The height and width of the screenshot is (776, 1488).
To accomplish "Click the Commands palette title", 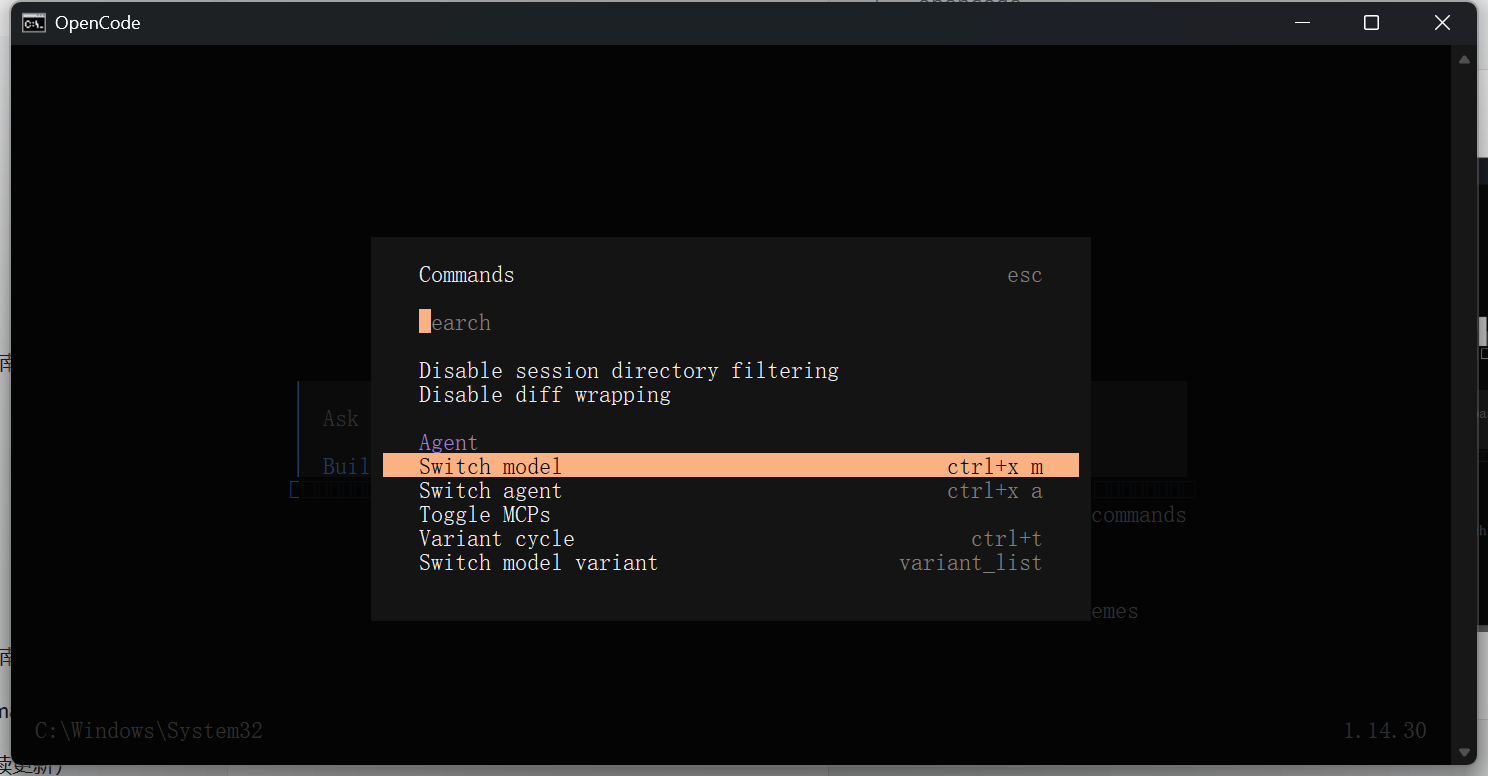I will [466, 275].
